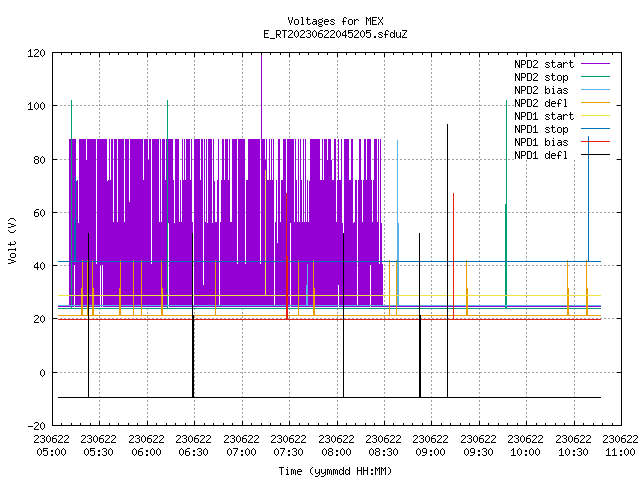The width and height of the screenshot is (640, 480).
Task: Click the 06:00 time tick label
Action: point(146,452)
